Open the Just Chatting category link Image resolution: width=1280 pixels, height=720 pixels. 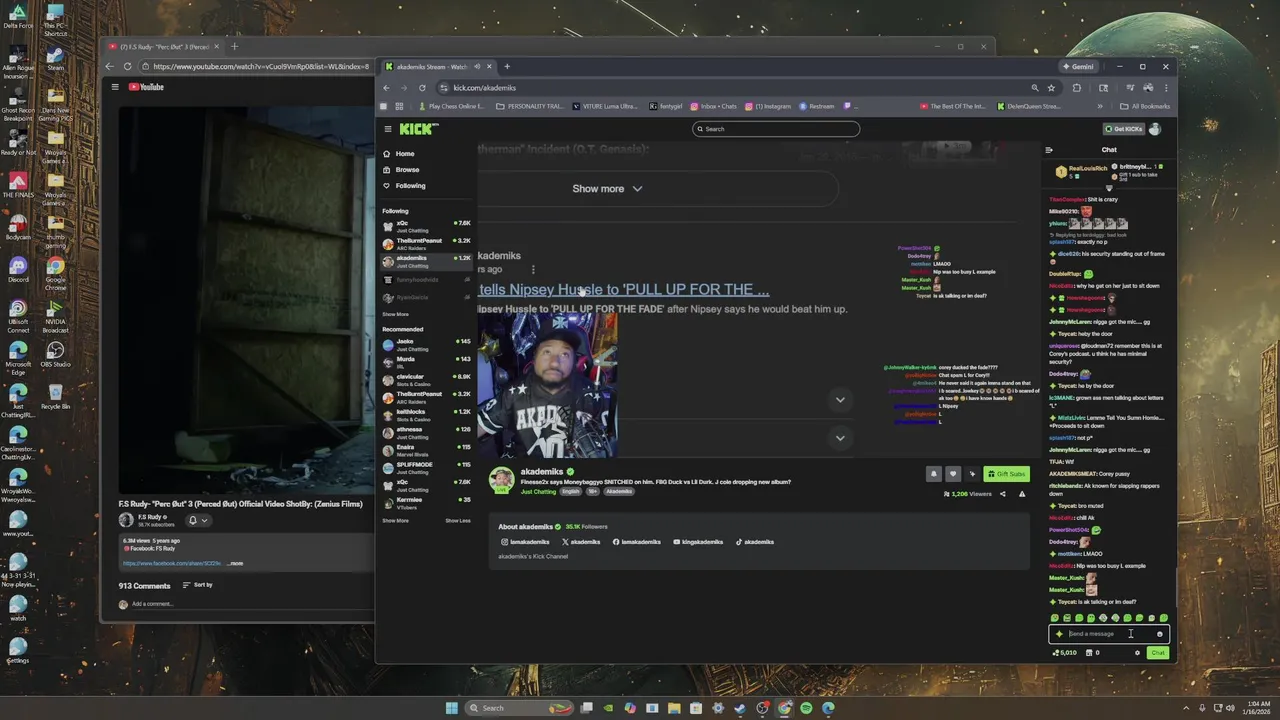tap(538, 492)
